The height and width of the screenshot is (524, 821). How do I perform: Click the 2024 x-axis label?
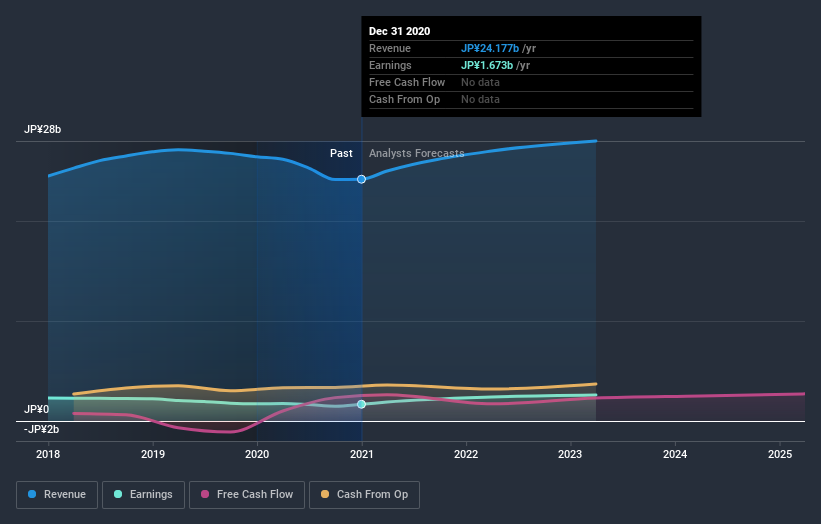tap(675, 454)
